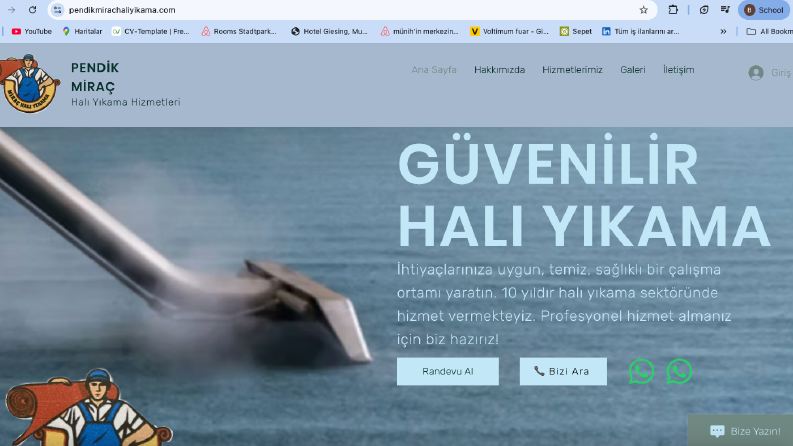The height and width of the screenshot is (446, 793).
Task: Click the Giriş login link
Action: tap(781, 73)
